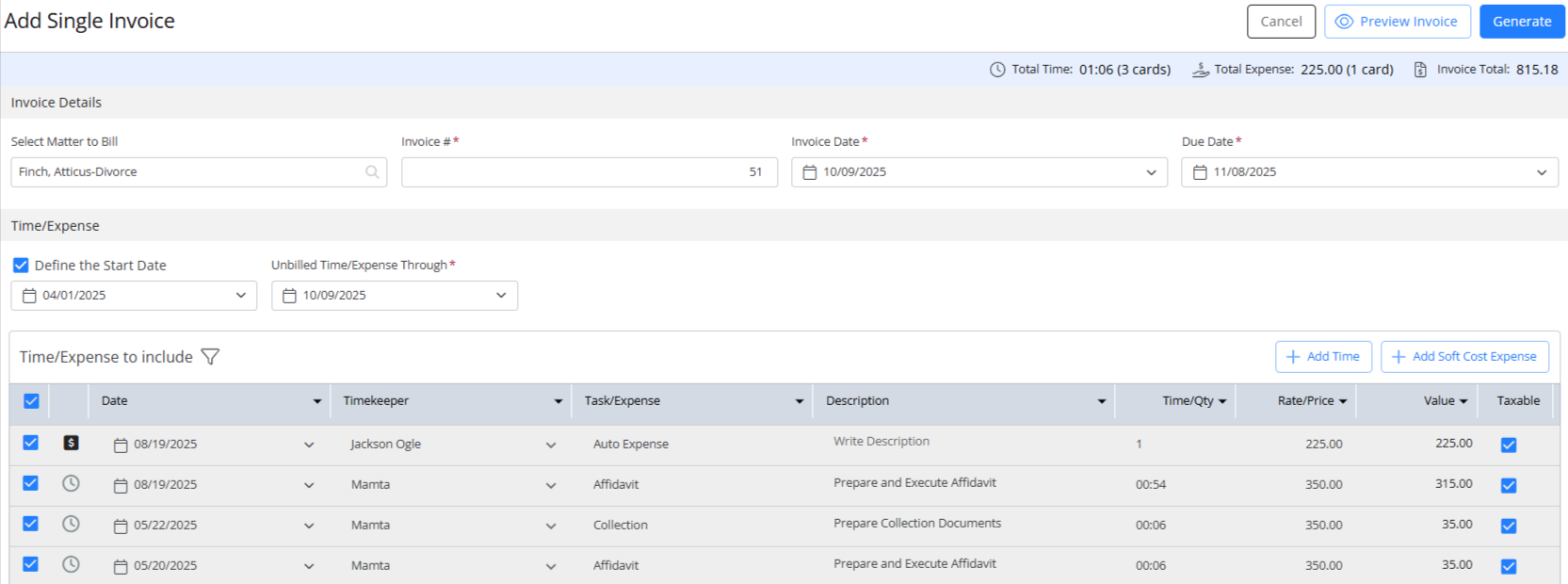The height and width of the screenshot is (584, 1568).
Task: Uncheck the Define the Start Date checkbox
Action: (x=21, y=266)
